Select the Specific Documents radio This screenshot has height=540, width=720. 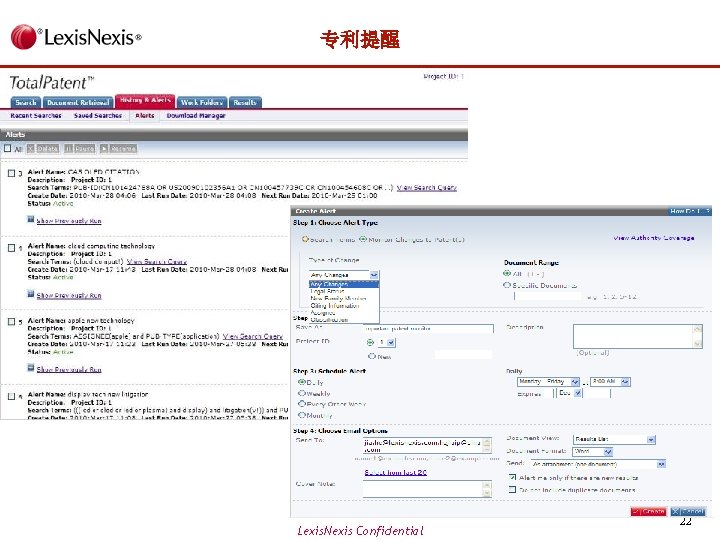tap(507, 285)
